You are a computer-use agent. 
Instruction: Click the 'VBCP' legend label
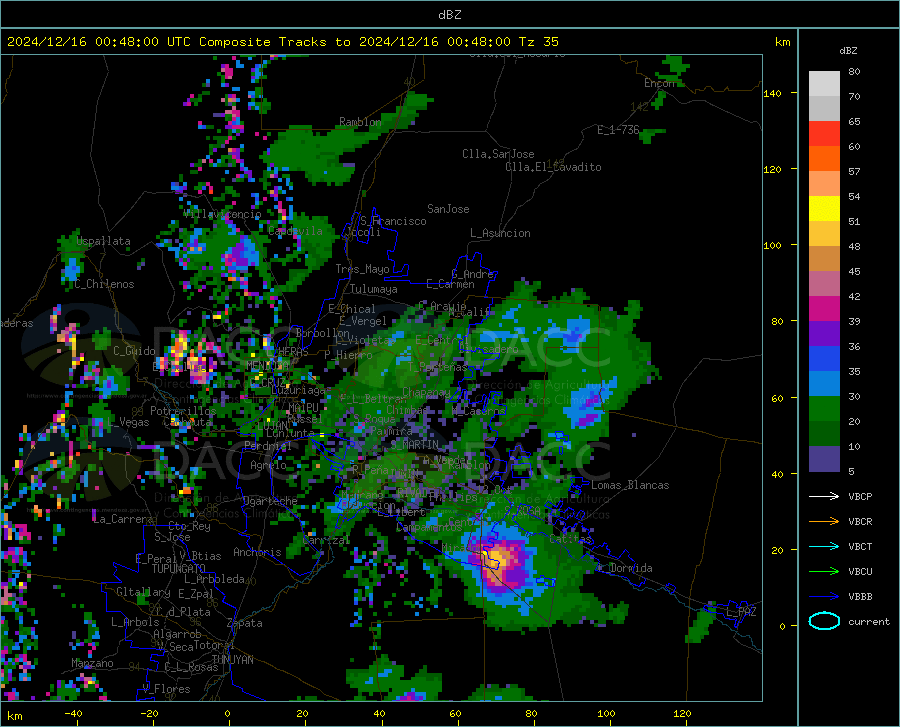coord(860,496)
